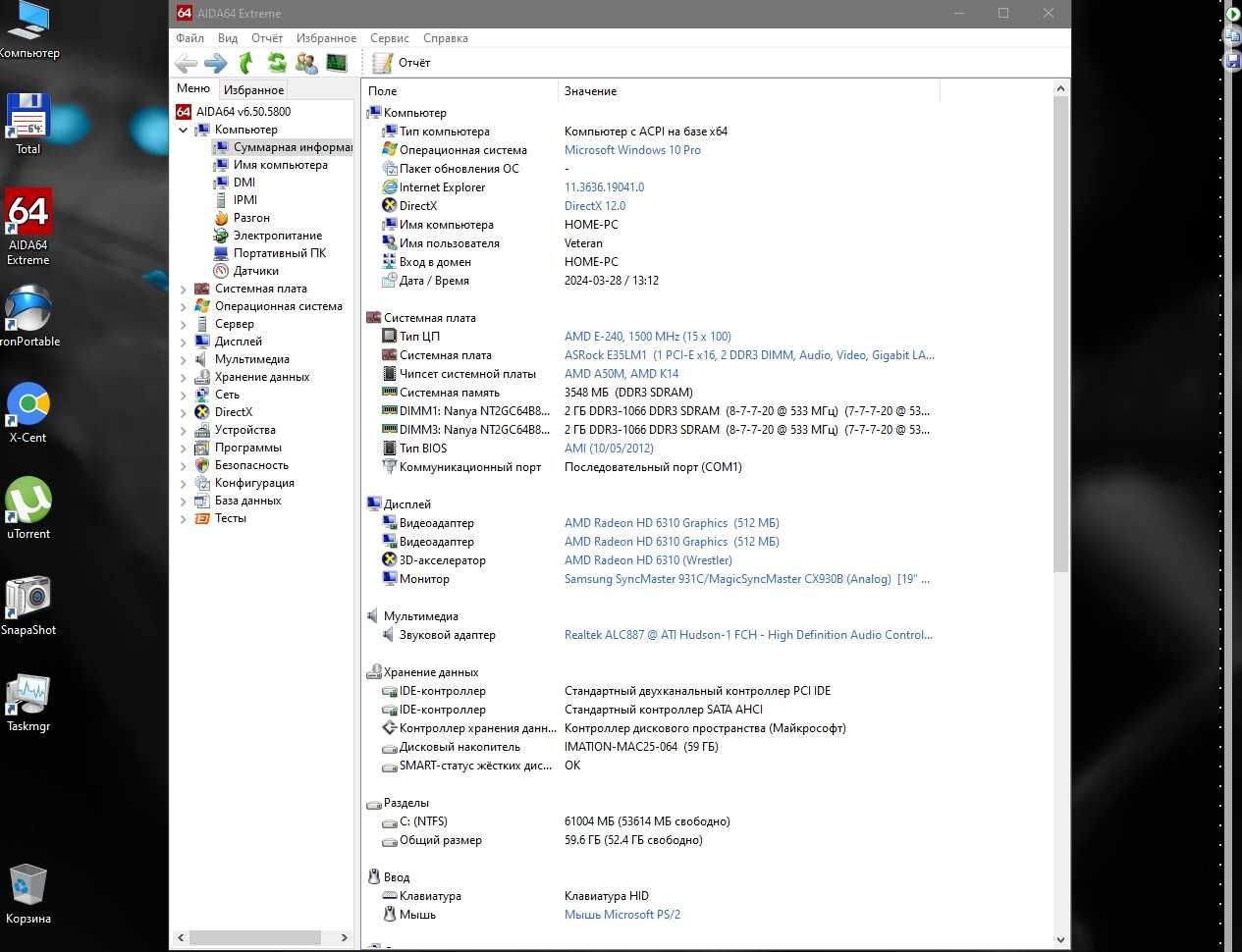Select the uTorrent desktop shortcut
Image resolution: width=1242 pixels, height=952 pixels.
pos(28,508)
